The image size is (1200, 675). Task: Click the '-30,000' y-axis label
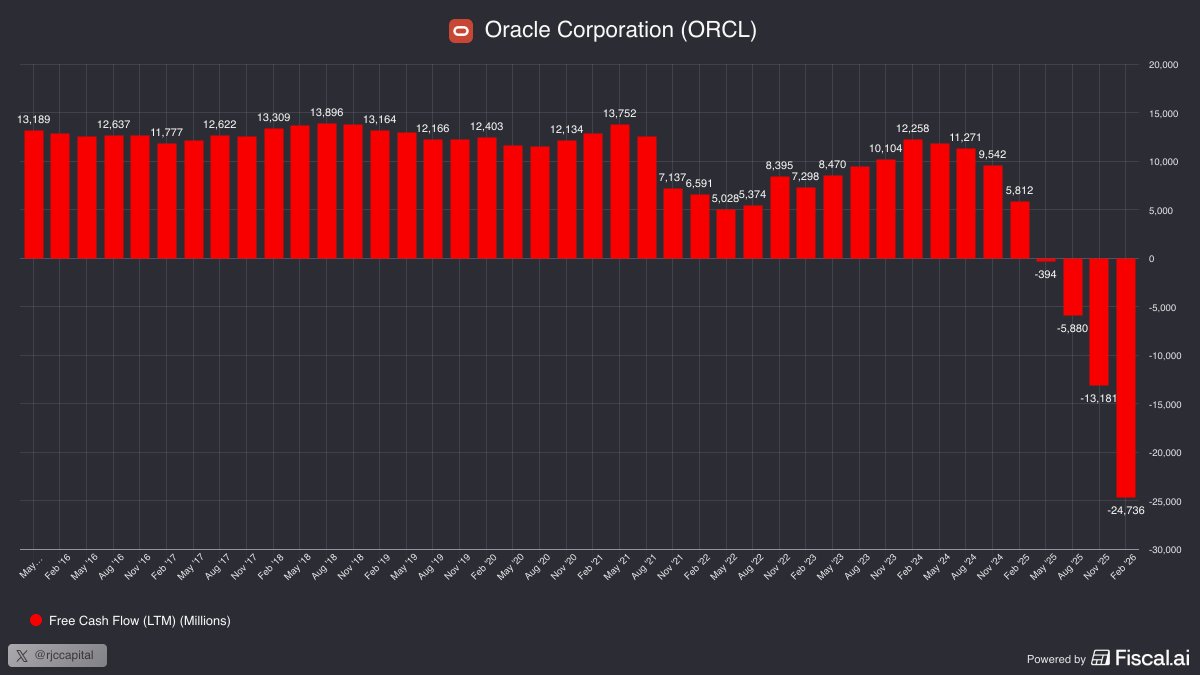point(1165,550)
